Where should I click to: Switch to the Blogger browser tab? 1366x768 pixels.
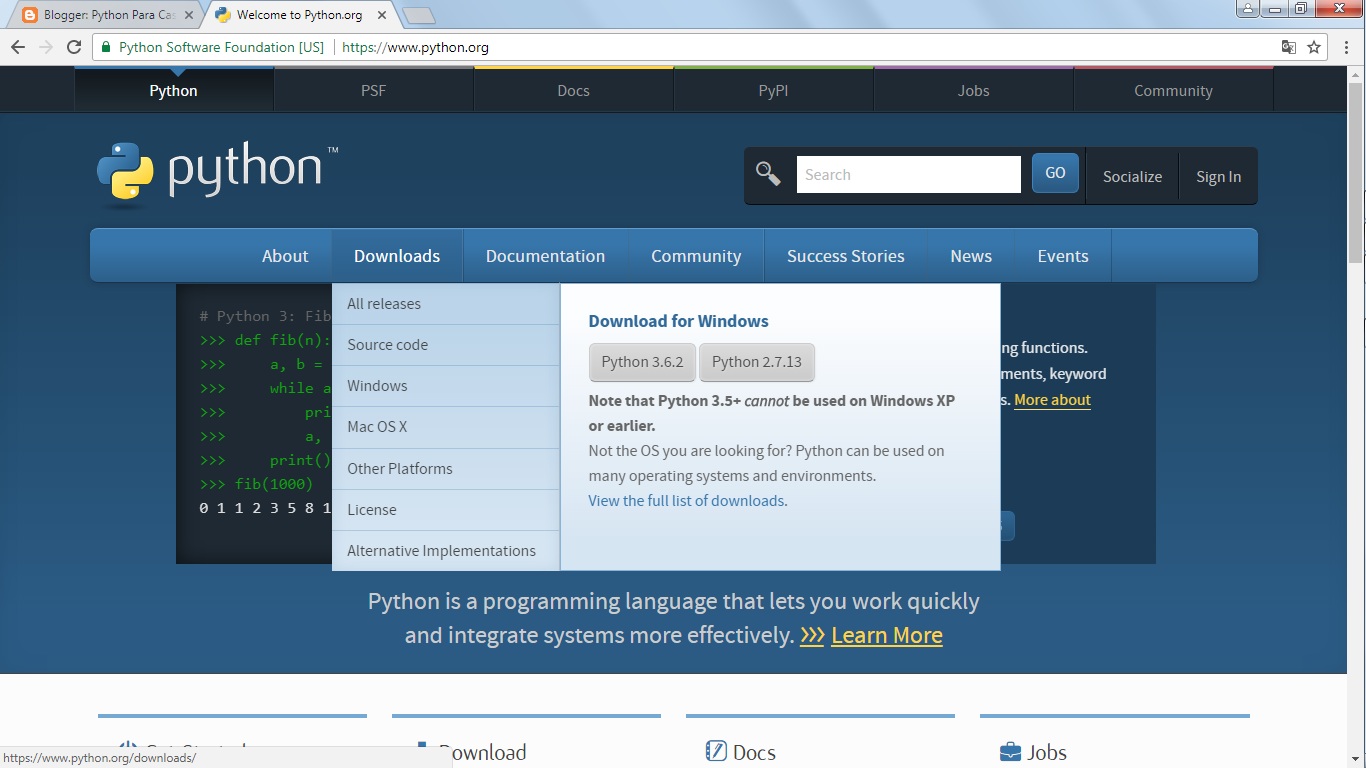[100, 14]
